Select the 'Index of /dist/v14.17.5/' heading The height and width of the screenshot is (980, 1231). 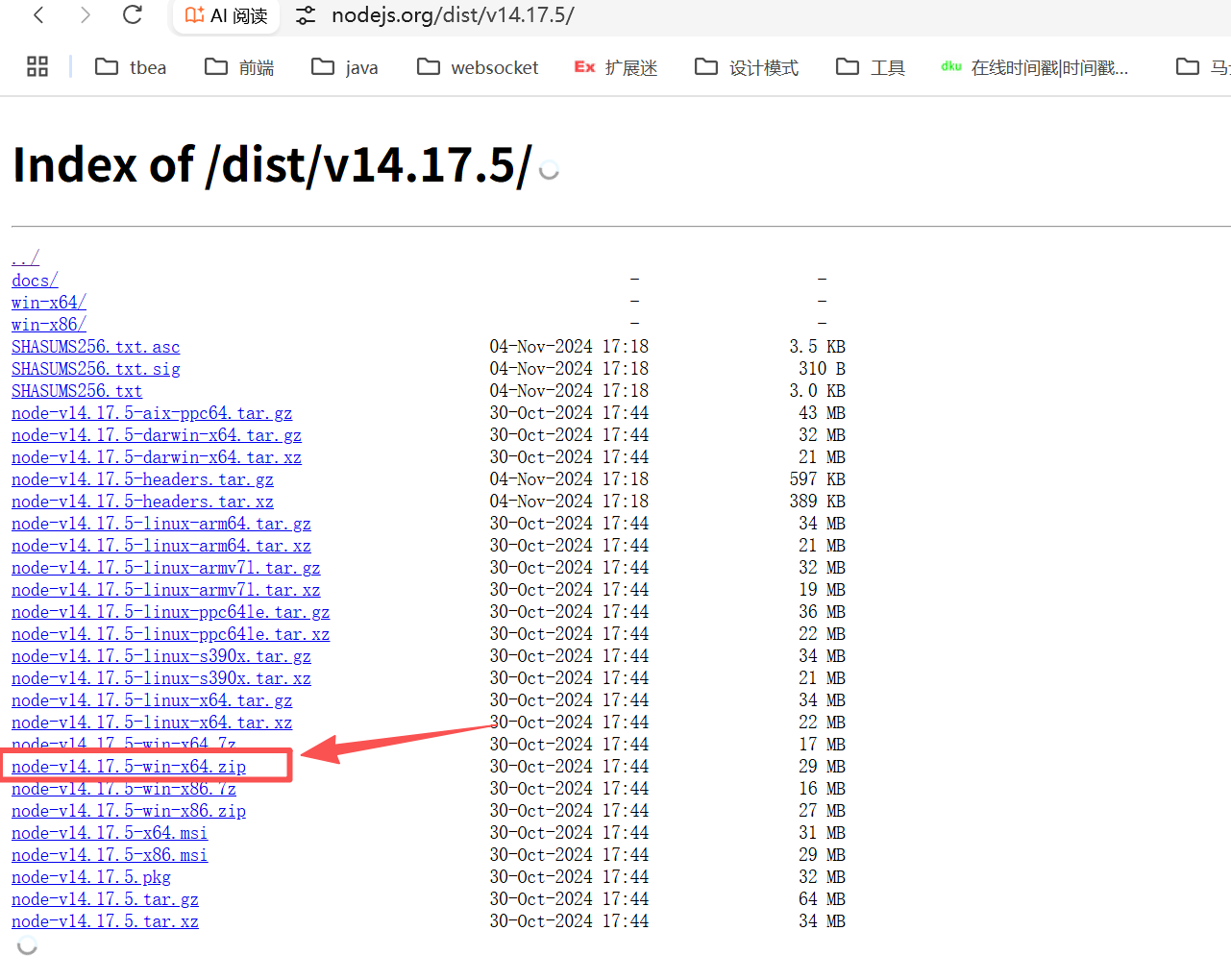pos(272,164)
